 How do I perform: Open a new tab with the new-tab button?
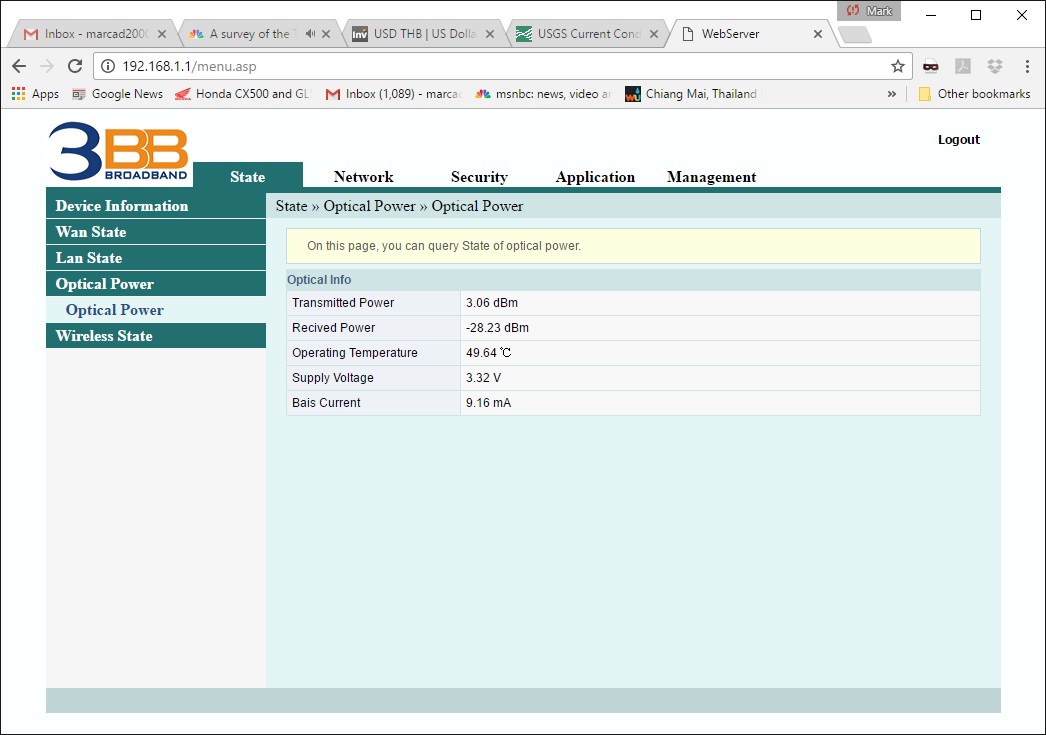(x=855, y=35)
